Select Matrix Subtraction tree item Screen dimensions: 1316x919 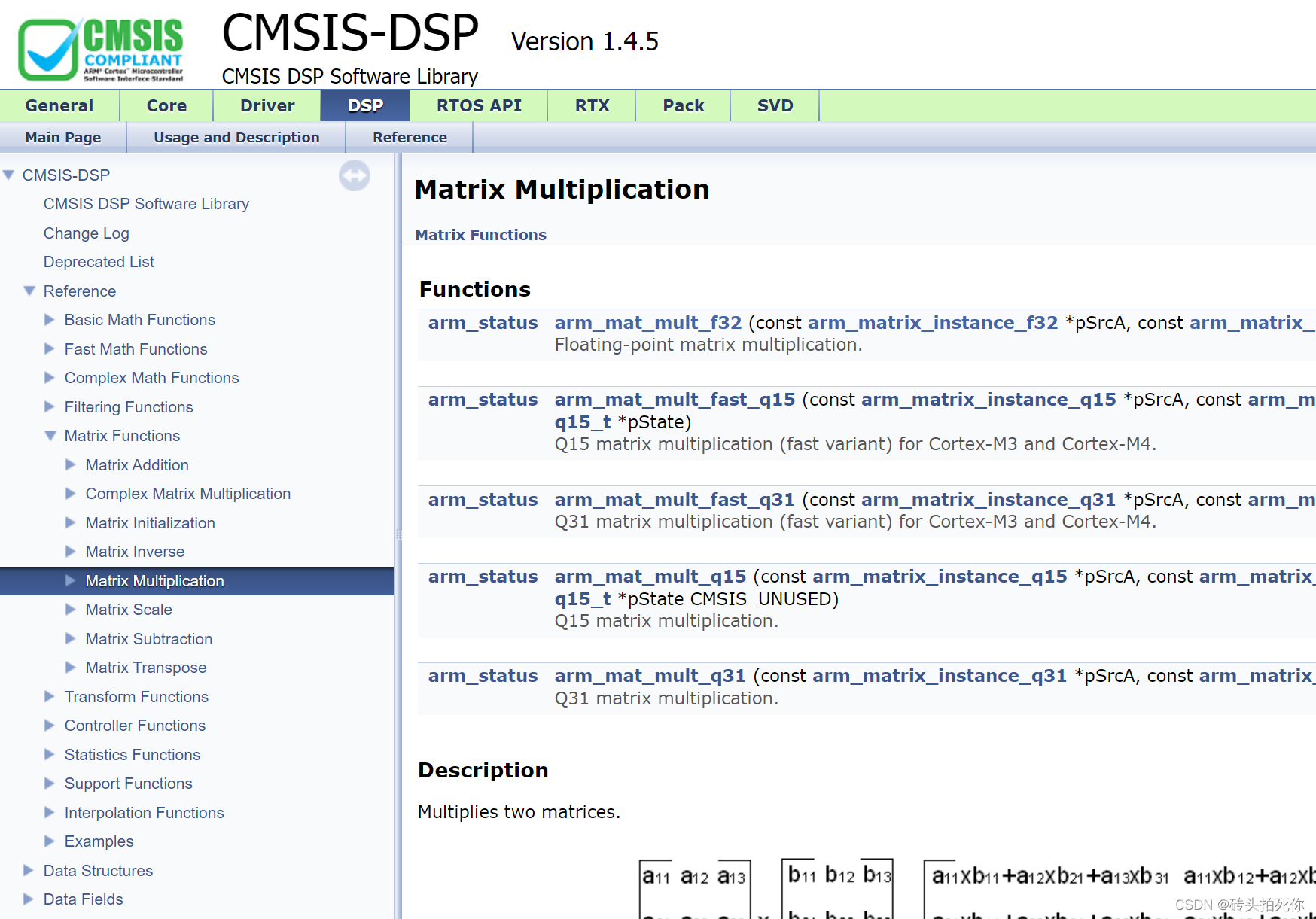[149, 639]
